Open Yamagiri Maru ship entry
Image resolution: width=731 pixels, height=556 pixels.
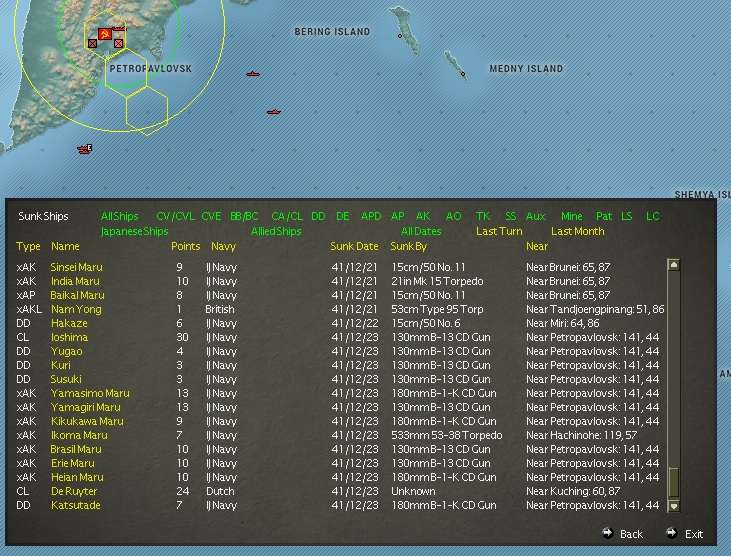point(86,407)
